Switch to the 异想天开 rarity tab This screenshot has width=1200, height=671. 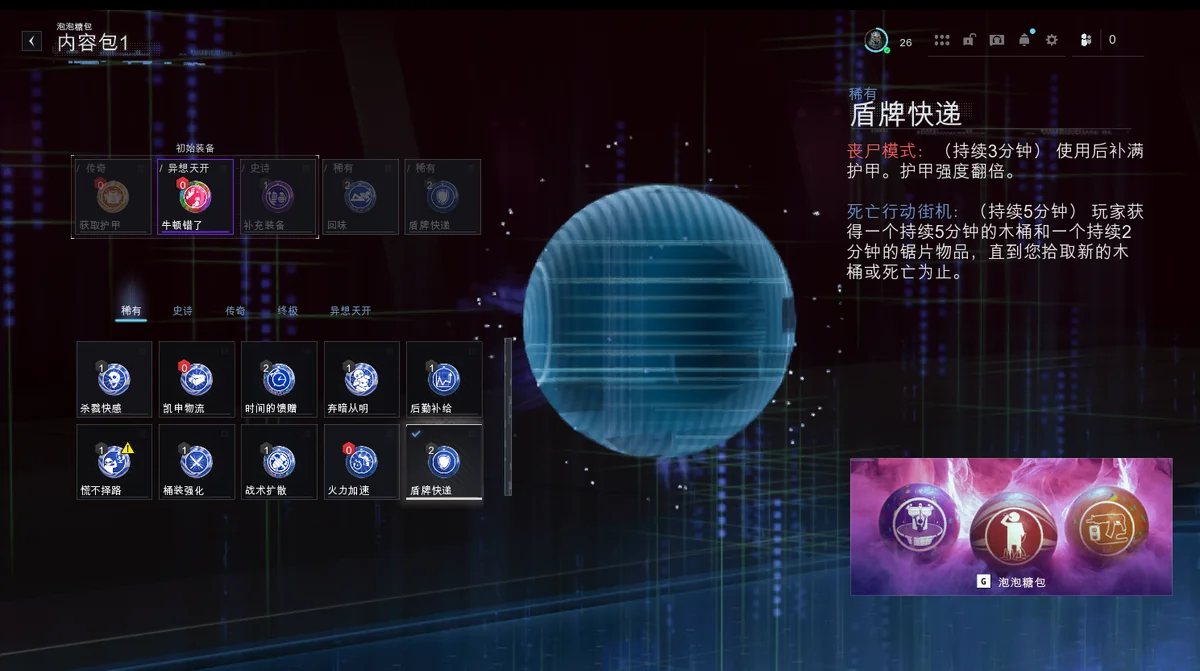point(351,311)
